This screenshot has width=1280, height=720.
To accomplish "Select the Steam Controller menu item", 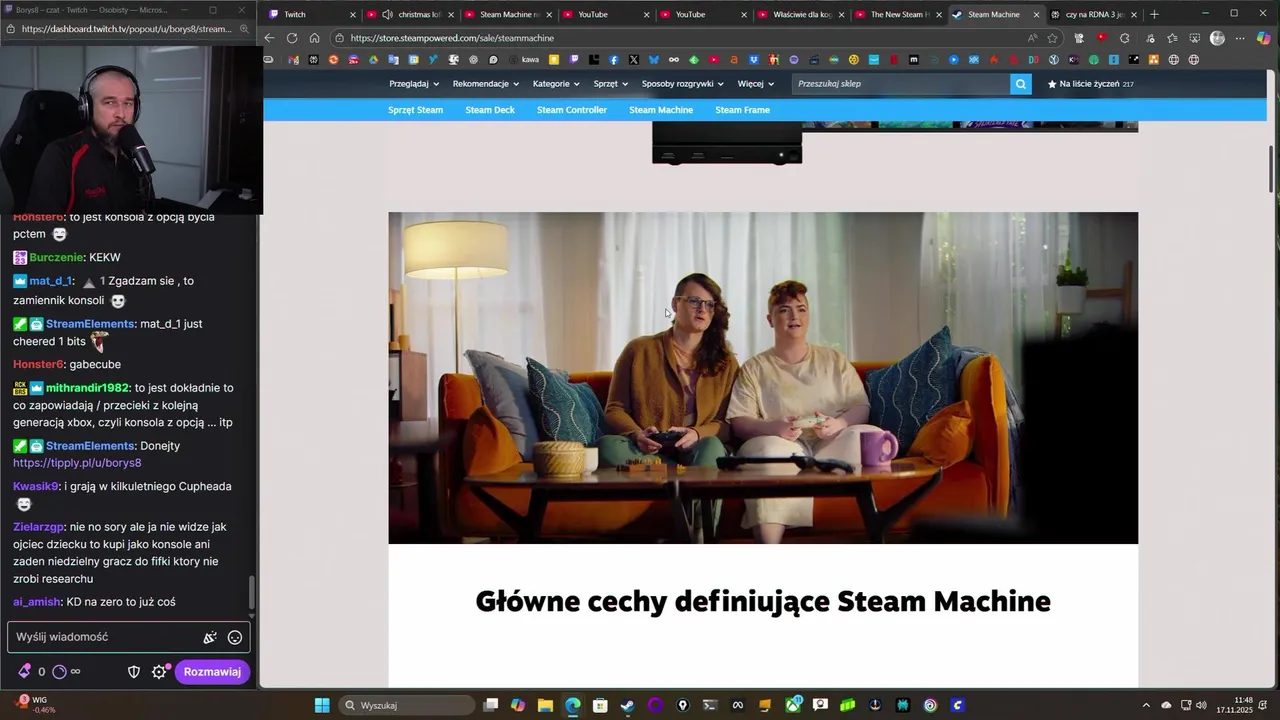I will (x=572, y=110).
